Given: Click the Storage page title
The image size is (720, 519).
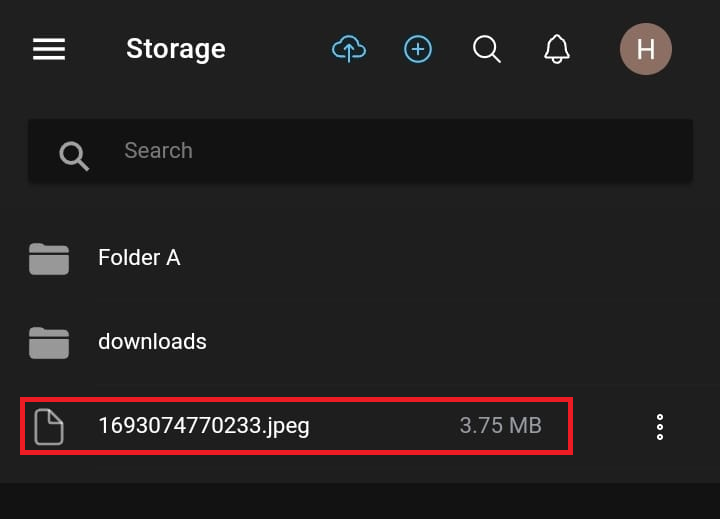Looking at the screenshot, I should (176, 49).
